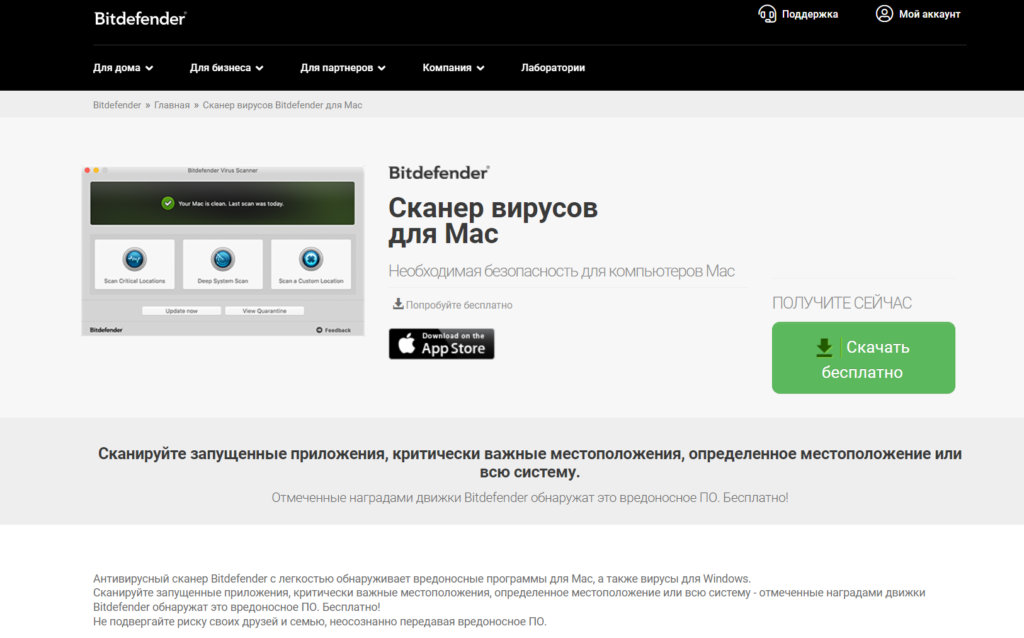Click the green download arrow icon on Скачать button
Screen dimensions: 1024x638
(824, 347)
